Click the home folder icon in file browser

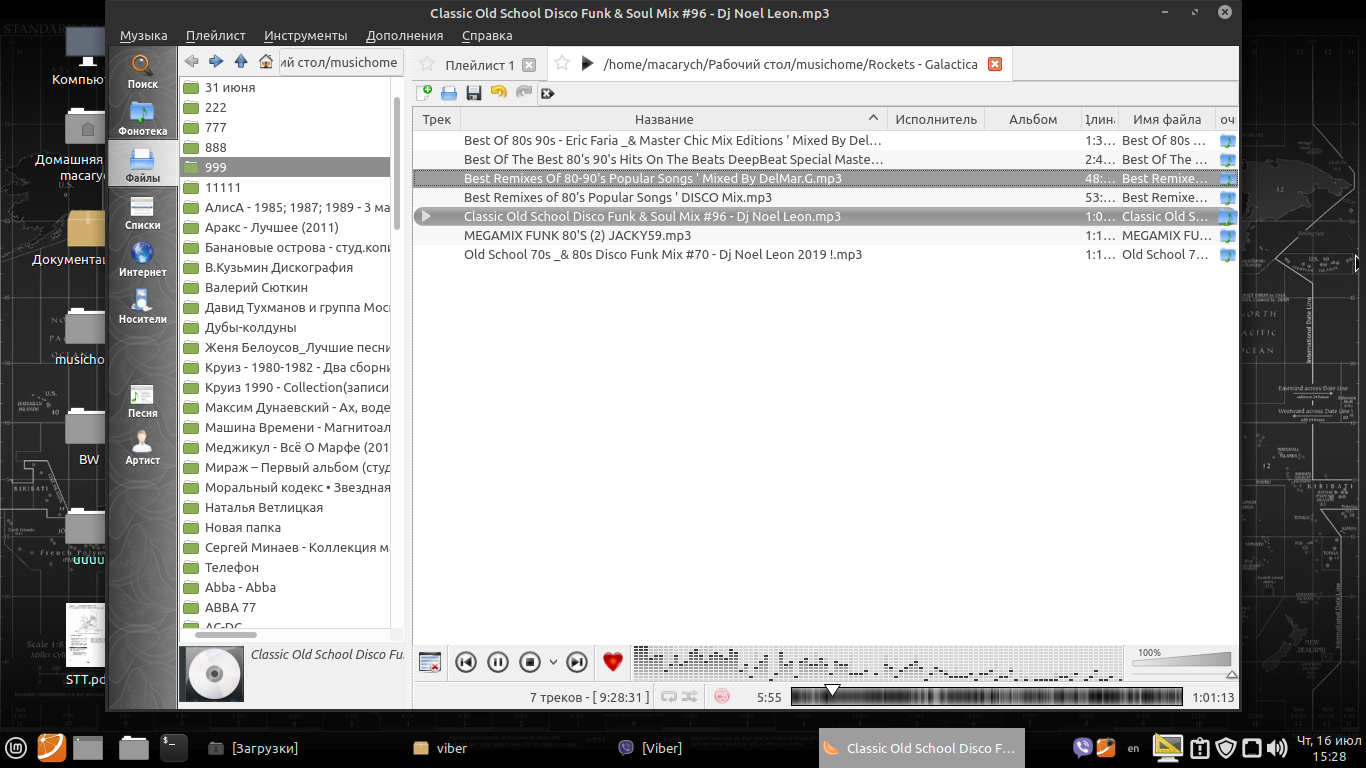[x=266, y=62]
